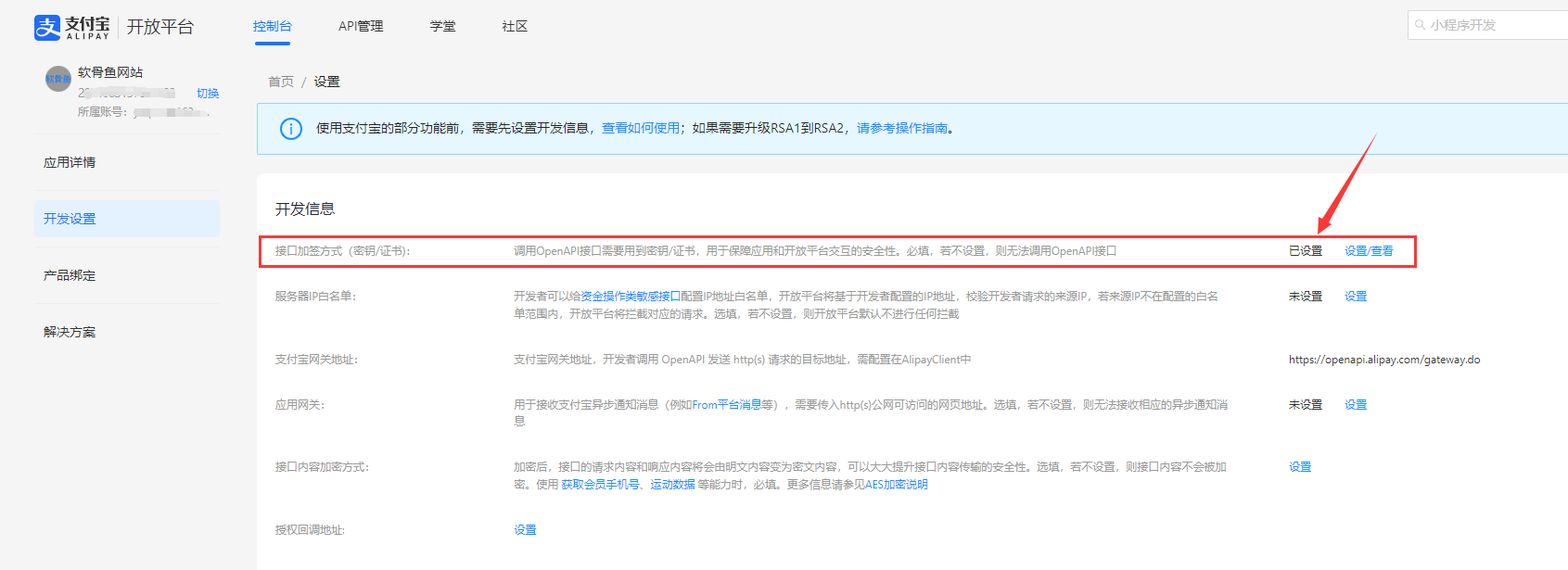Open the 获取会员手机号 link
The height and width of the screenshot is (570, 1568).
point(600,485)
